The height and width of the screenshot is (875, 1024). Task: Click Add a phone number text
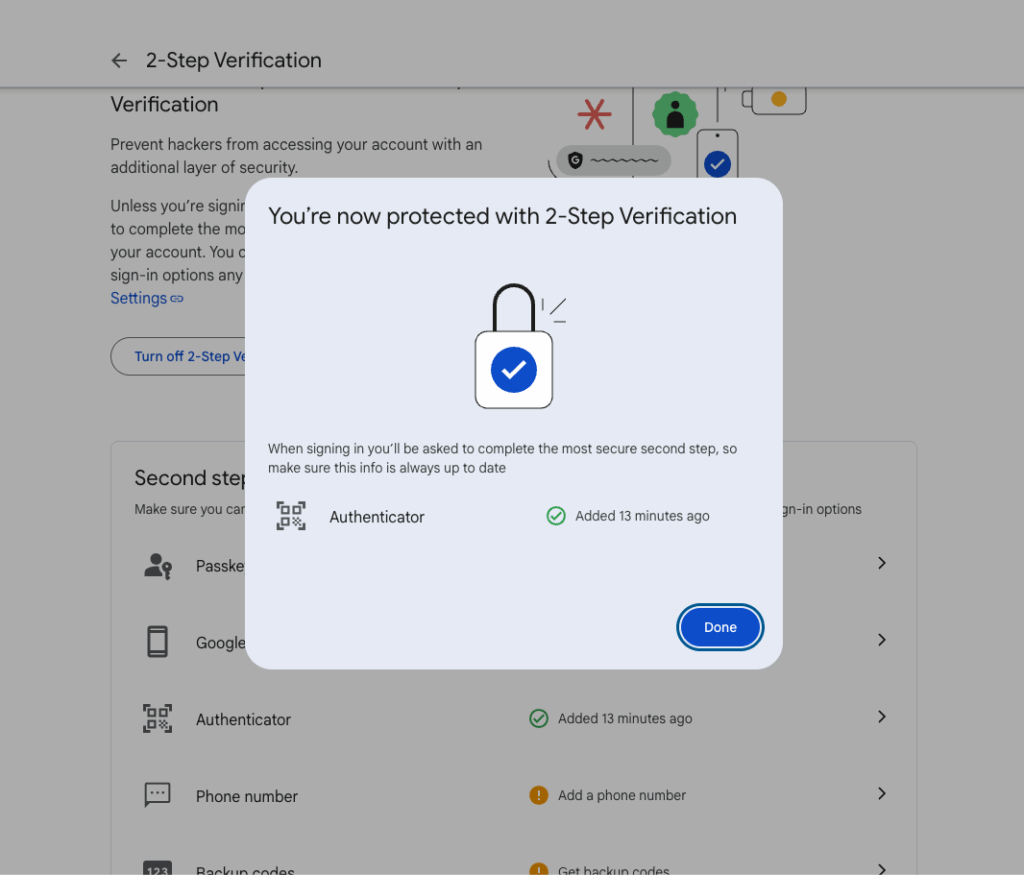coord(622,795)
